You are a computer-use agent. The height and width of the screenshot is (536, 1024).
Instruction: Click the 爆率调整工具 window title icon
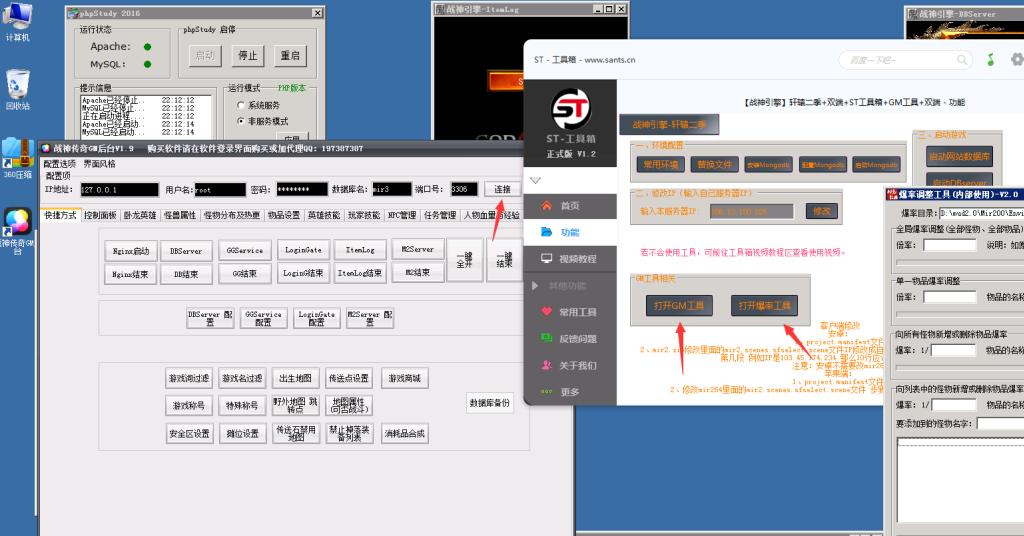(892, 195)
